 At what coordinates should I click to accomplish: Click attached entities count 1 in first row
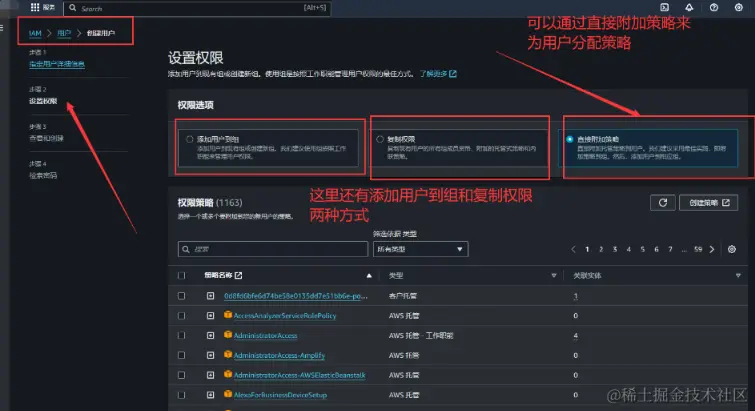pos(575,296)
